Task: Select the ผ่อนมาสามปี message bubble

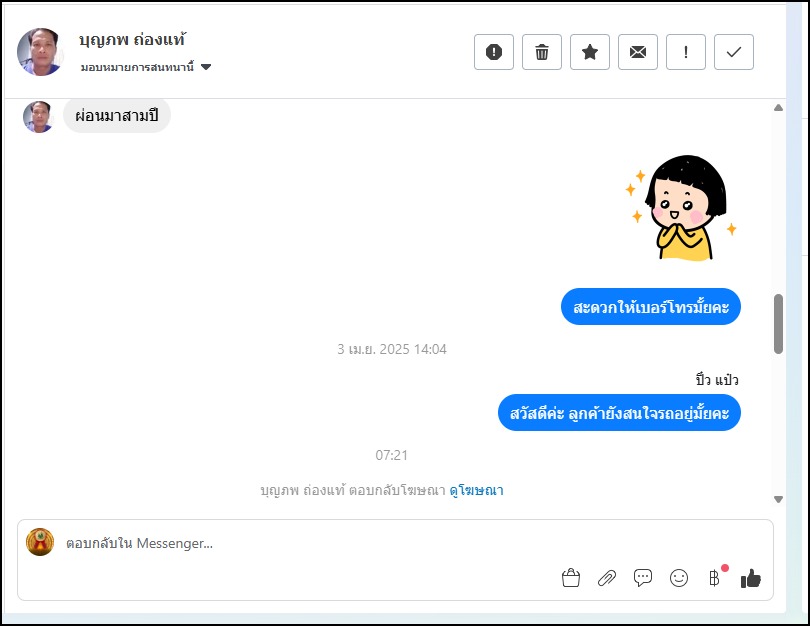Action: [x=117, y=115]
